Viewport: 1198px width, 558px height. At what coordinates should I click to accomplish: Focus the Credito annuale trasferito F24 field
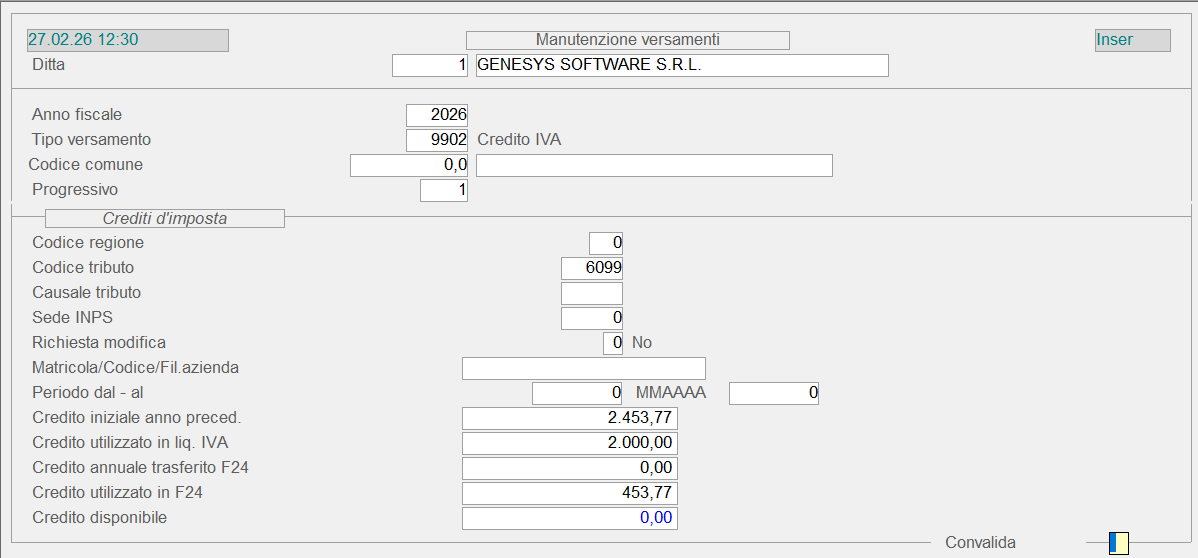[x=570, y=468]
